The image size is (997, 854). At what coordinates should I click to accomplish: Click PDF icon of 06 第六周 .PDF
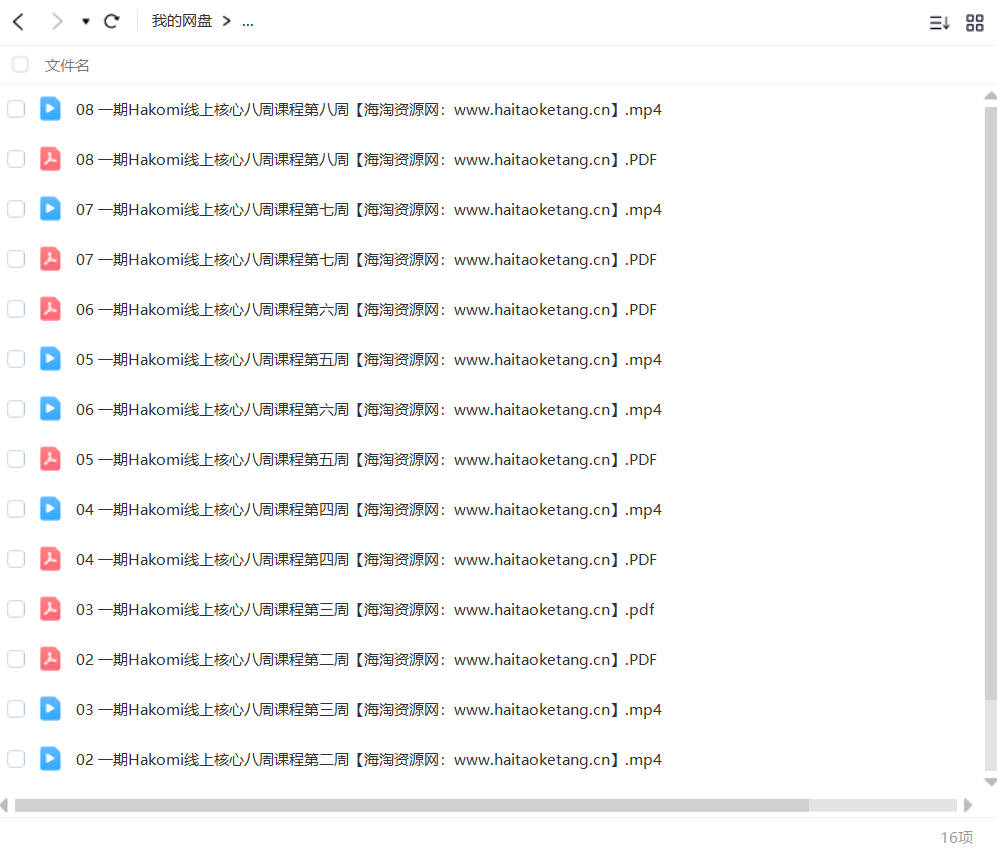[50, 309]
